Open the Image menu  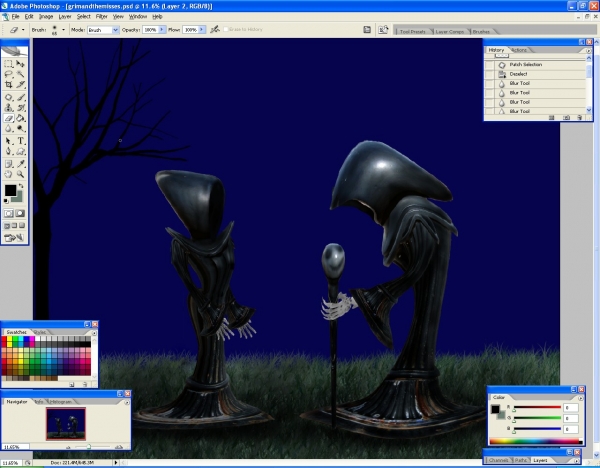point(46,16)
